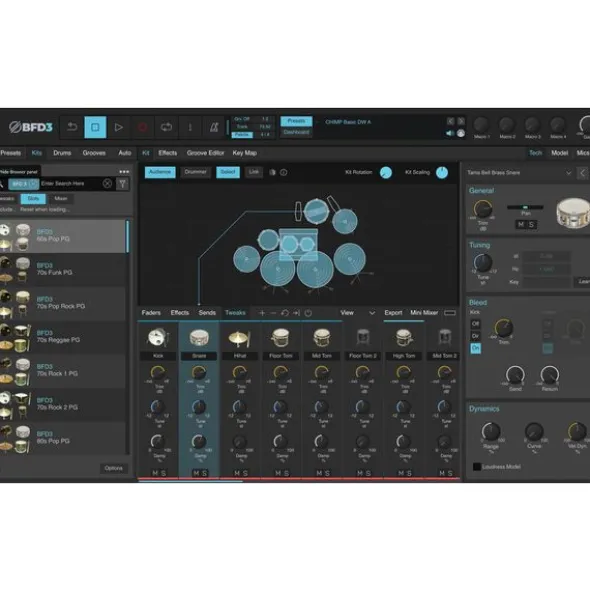The width and height of the screenshot is (590, 591).
Task: Click the reset circular-arrow mixer icon
Action: tap(285, 313)
